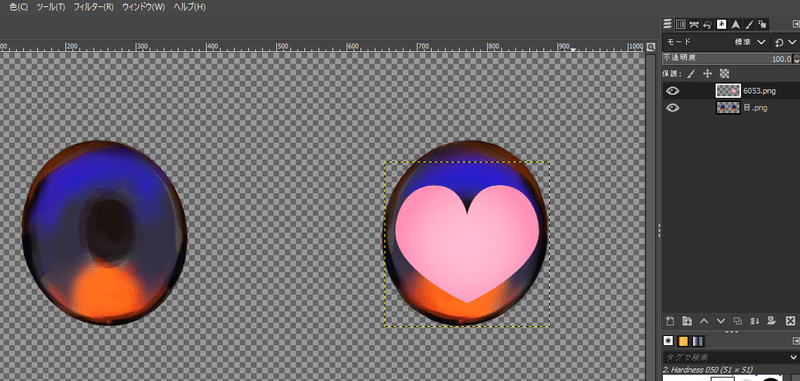The image size is (800, 381).
Task: Switch to the Channels dock tab
Action: click(681, 24)
